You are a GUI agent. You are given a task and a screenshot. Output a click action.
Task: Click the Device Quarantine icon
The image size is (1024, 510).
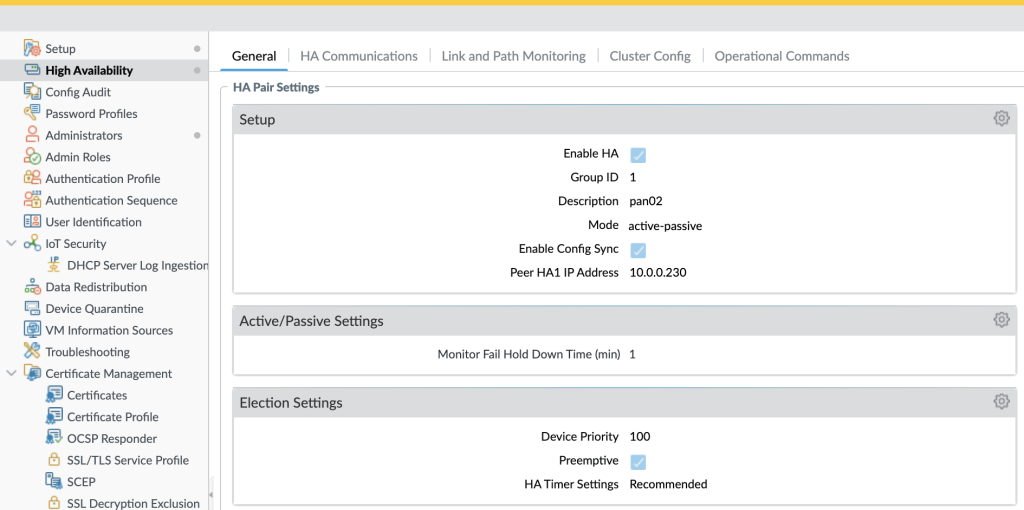click(32, 309)
